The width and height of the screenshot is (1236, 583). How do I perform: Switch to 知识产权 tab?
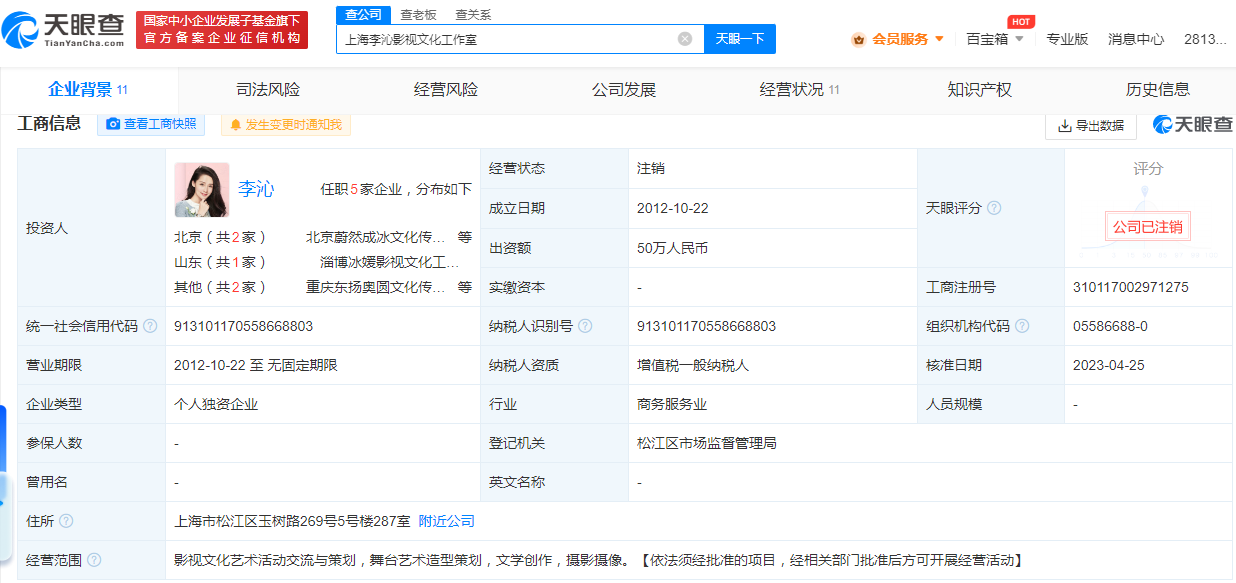pyautogui.click(x=980, y=90)
